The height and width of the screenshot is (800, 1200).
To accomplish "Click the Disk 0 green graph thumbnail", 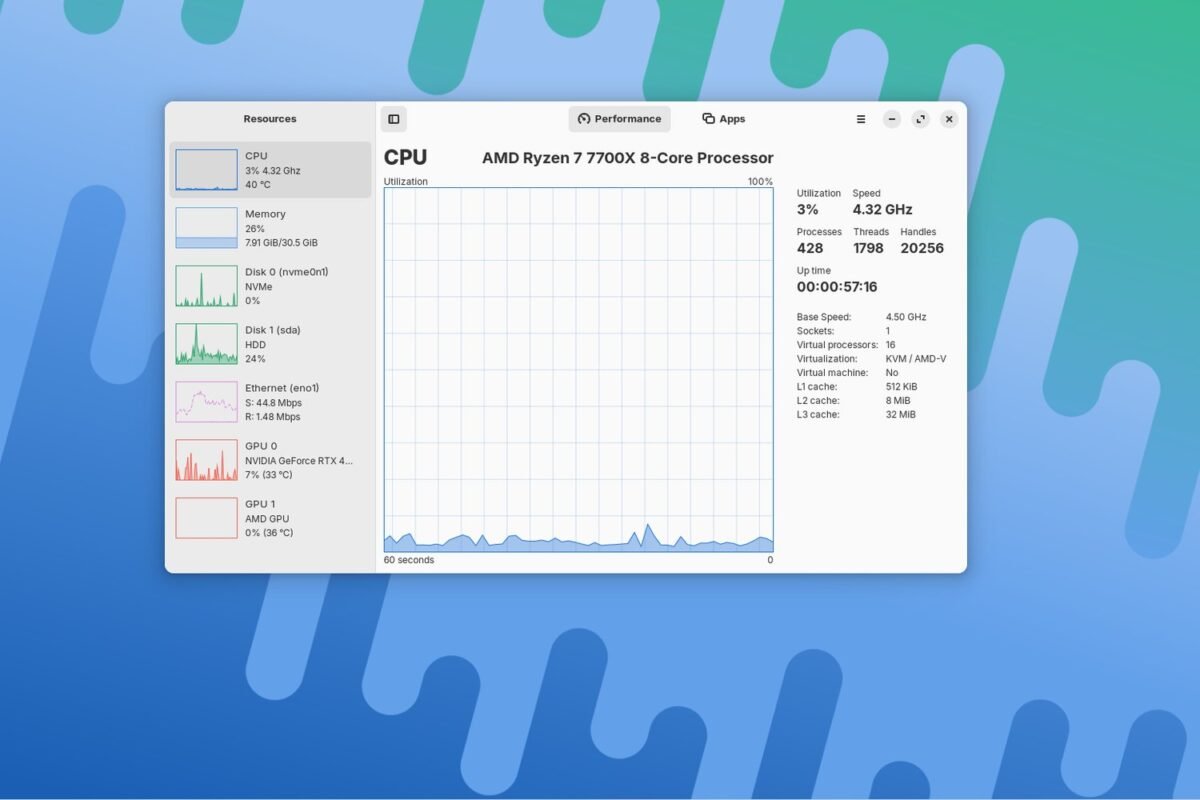I will pyautogui.click(x=207, y=286).
